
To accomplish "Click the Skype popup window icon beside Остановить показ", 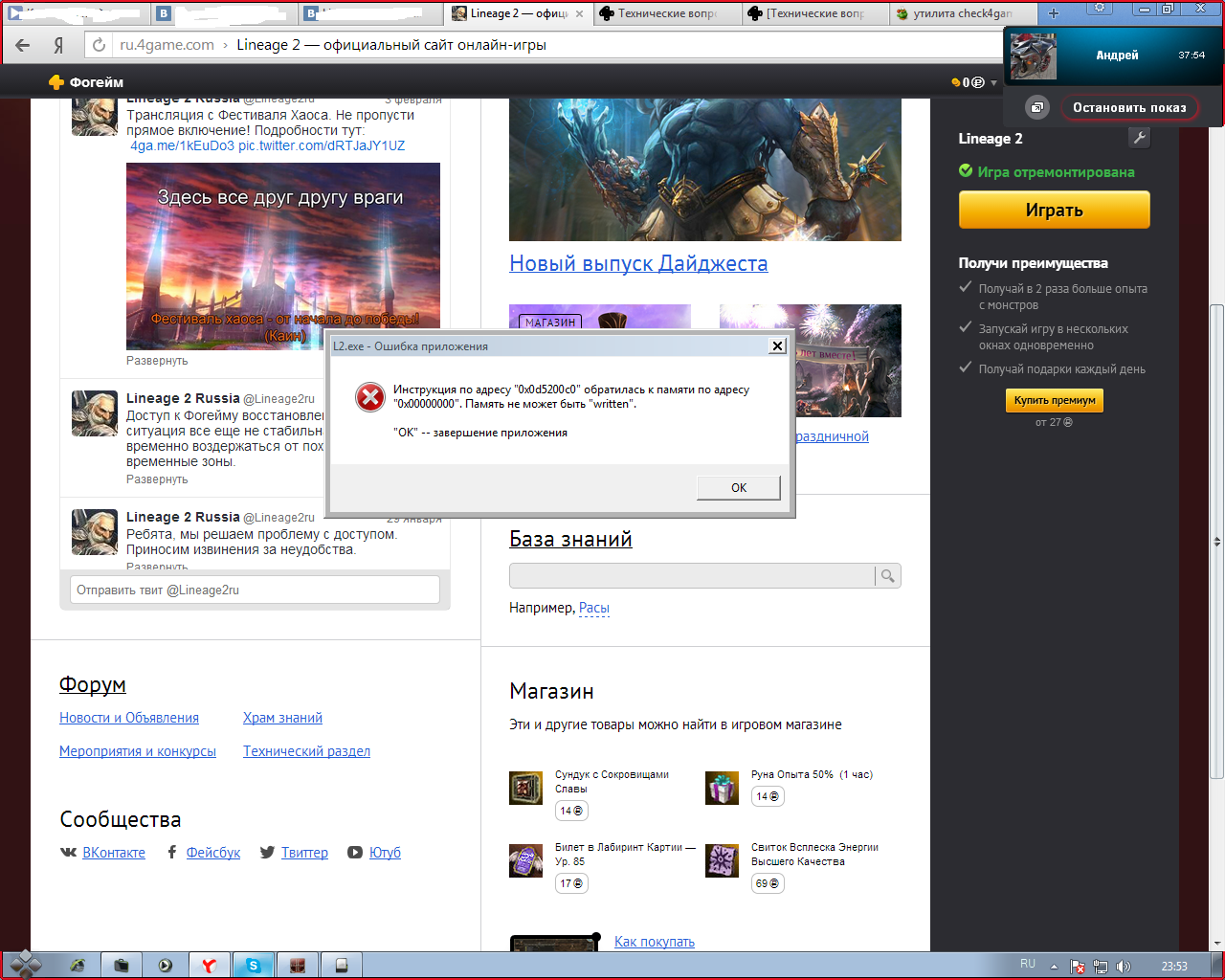I will click(1037, 107).
